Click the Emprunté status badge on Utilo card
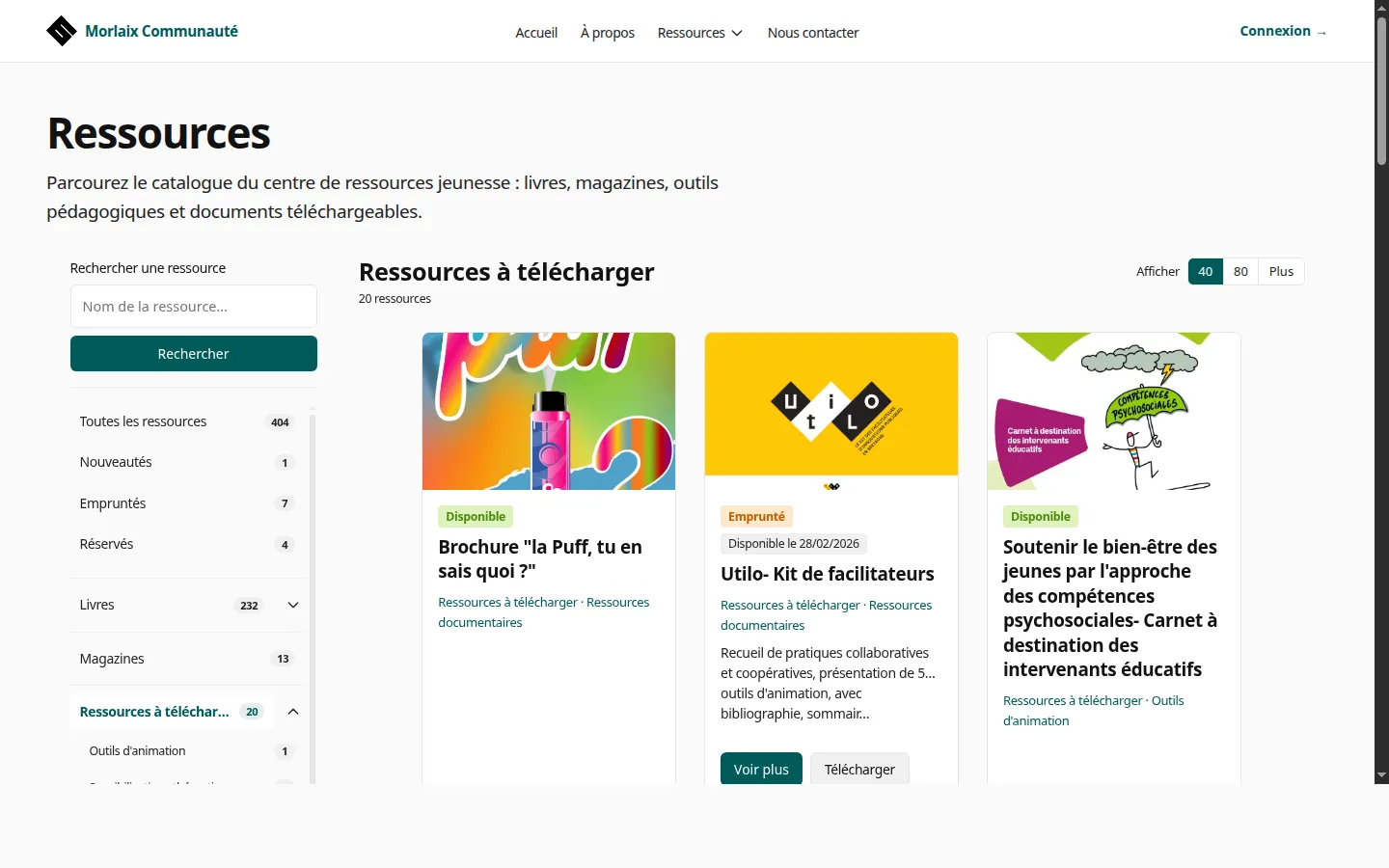This screenshot has width=1389, height=868. [x=756, y=517]
